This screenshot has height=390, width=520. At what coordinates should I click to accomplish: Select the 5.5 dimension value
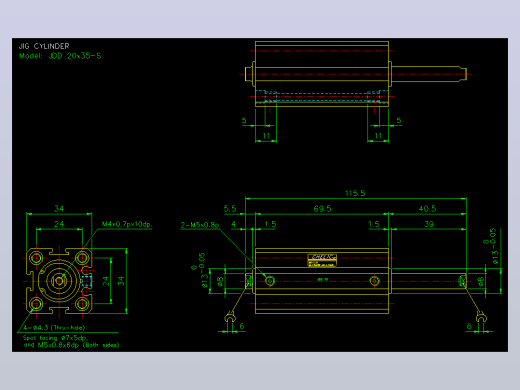230,209
